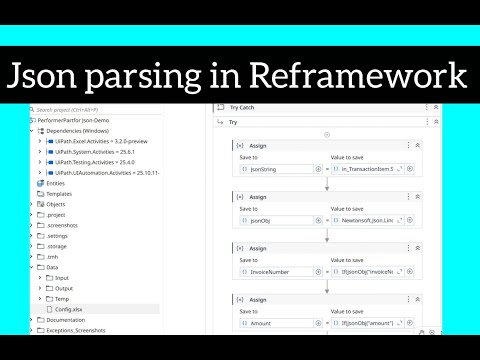Viewport: 480px width, 360px height.
Task: Expand the Input folder
Action: [40, 278]
